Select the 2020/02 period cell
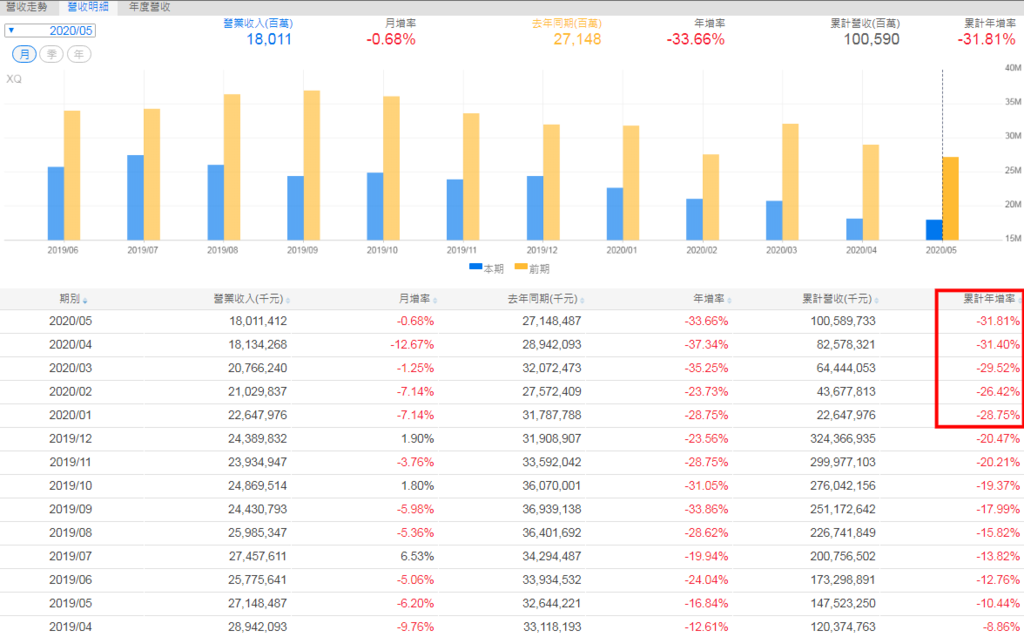This screenshot has width=1024, height=637. tap(71, 391)
